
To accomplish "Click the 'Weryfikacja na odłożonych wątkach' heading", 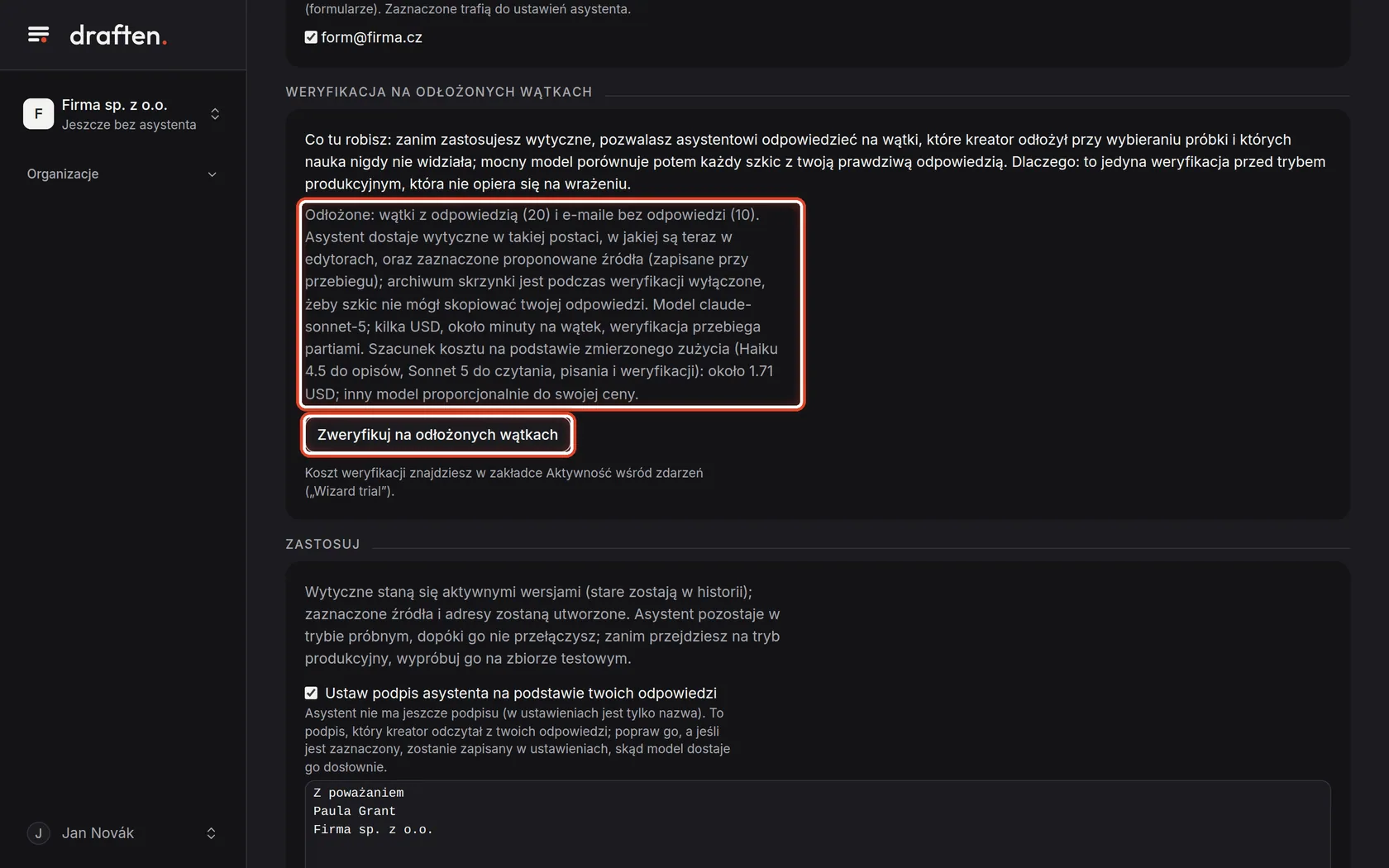I will 439,92.
